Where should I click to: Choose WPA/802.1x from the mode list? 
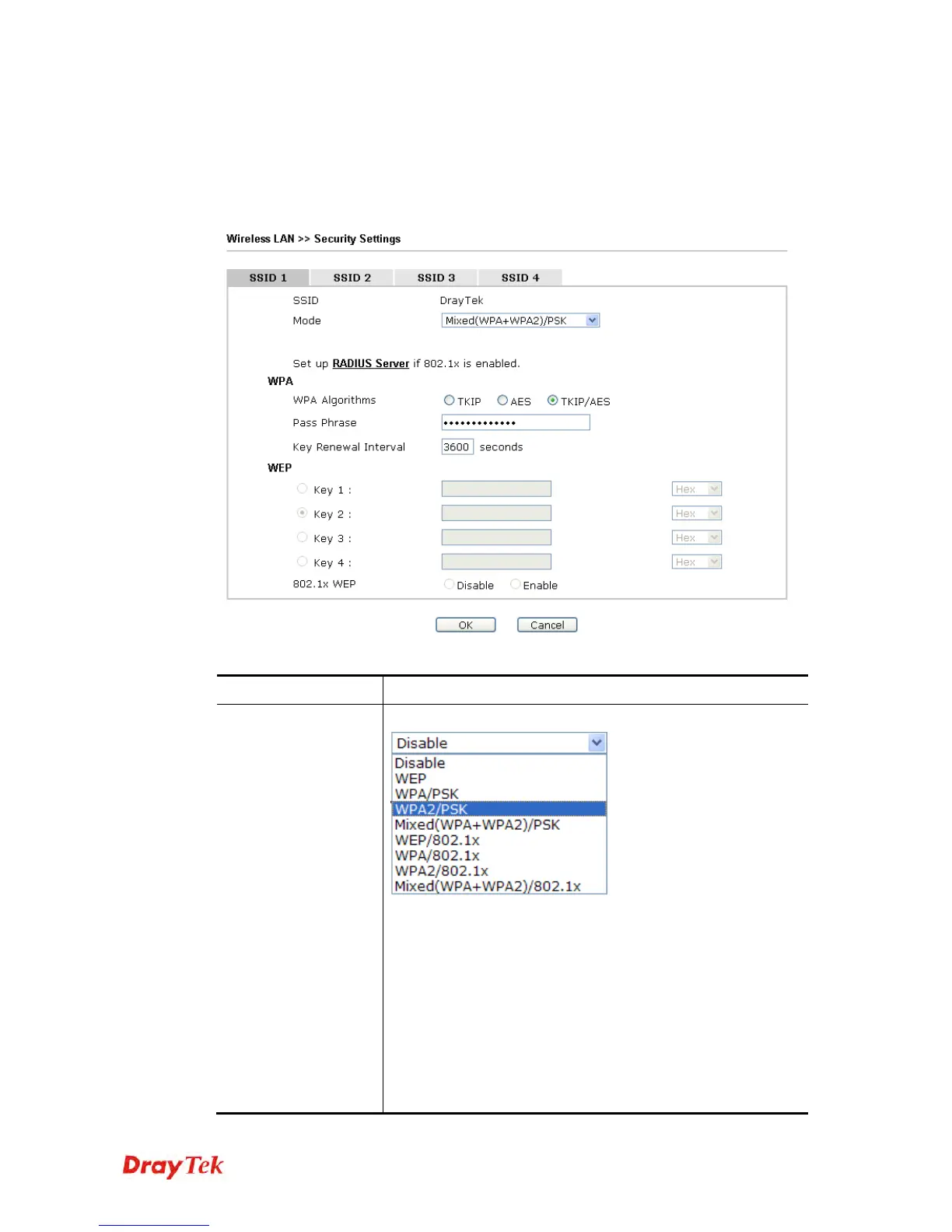click(x=499, y=856)
